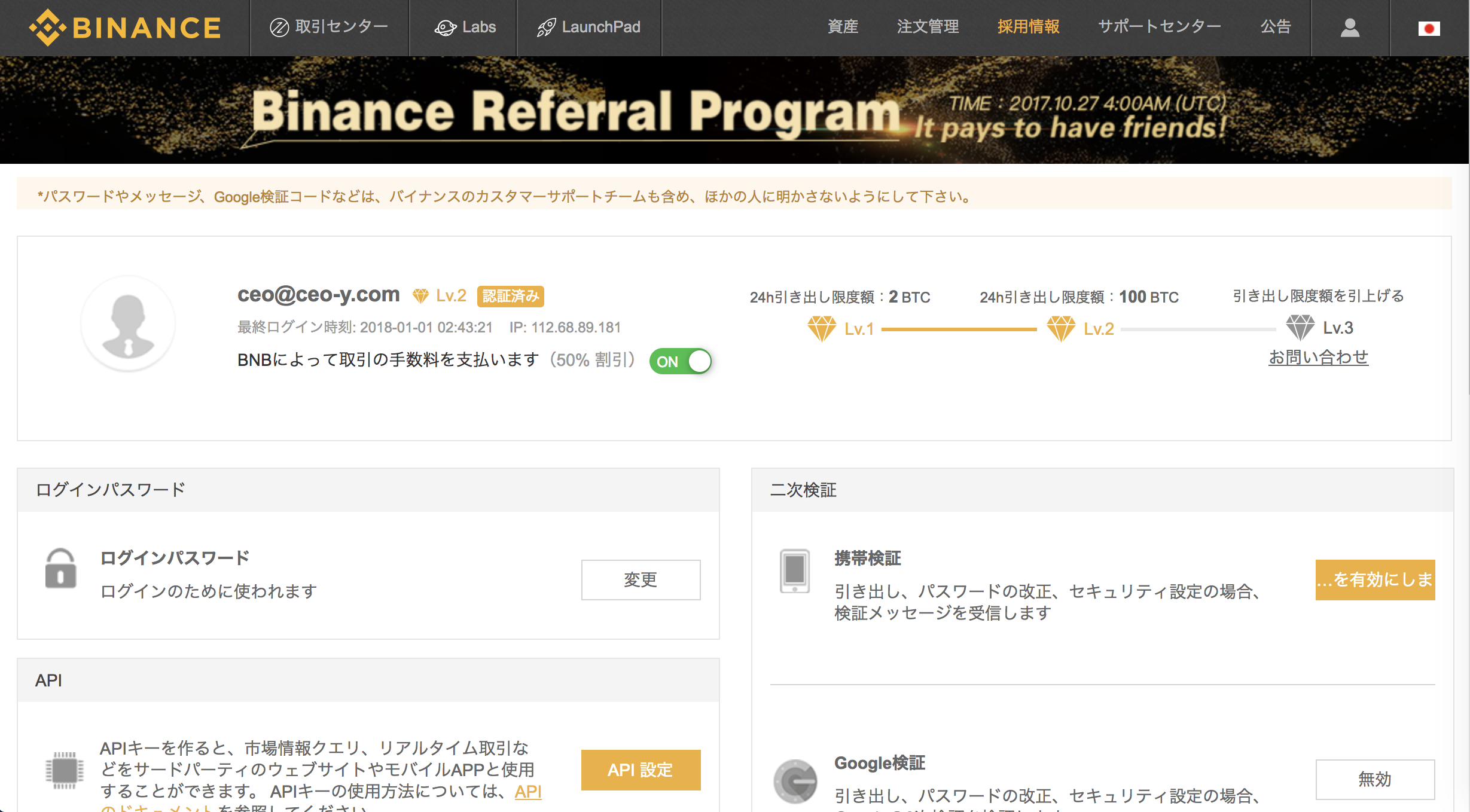1470x812 pixels.
Task: Open LaunchPad from the navigation bar
Action: [588, 27]
